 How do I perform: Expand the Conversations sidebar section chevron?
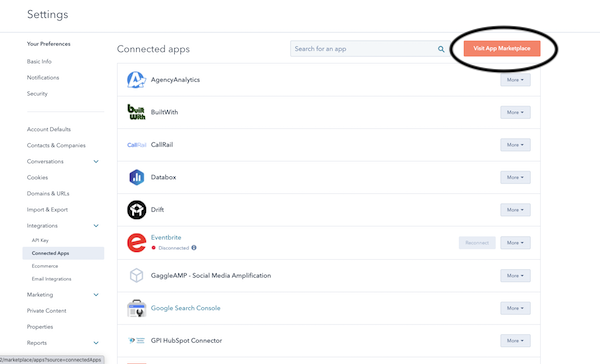click(x=96, y=162)
